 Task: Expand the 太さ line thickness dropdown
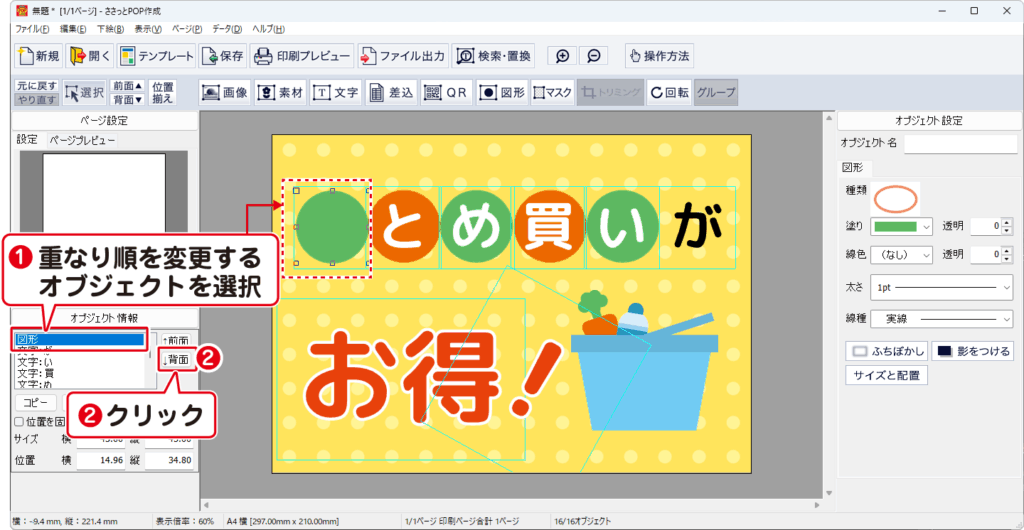(942, 287)
